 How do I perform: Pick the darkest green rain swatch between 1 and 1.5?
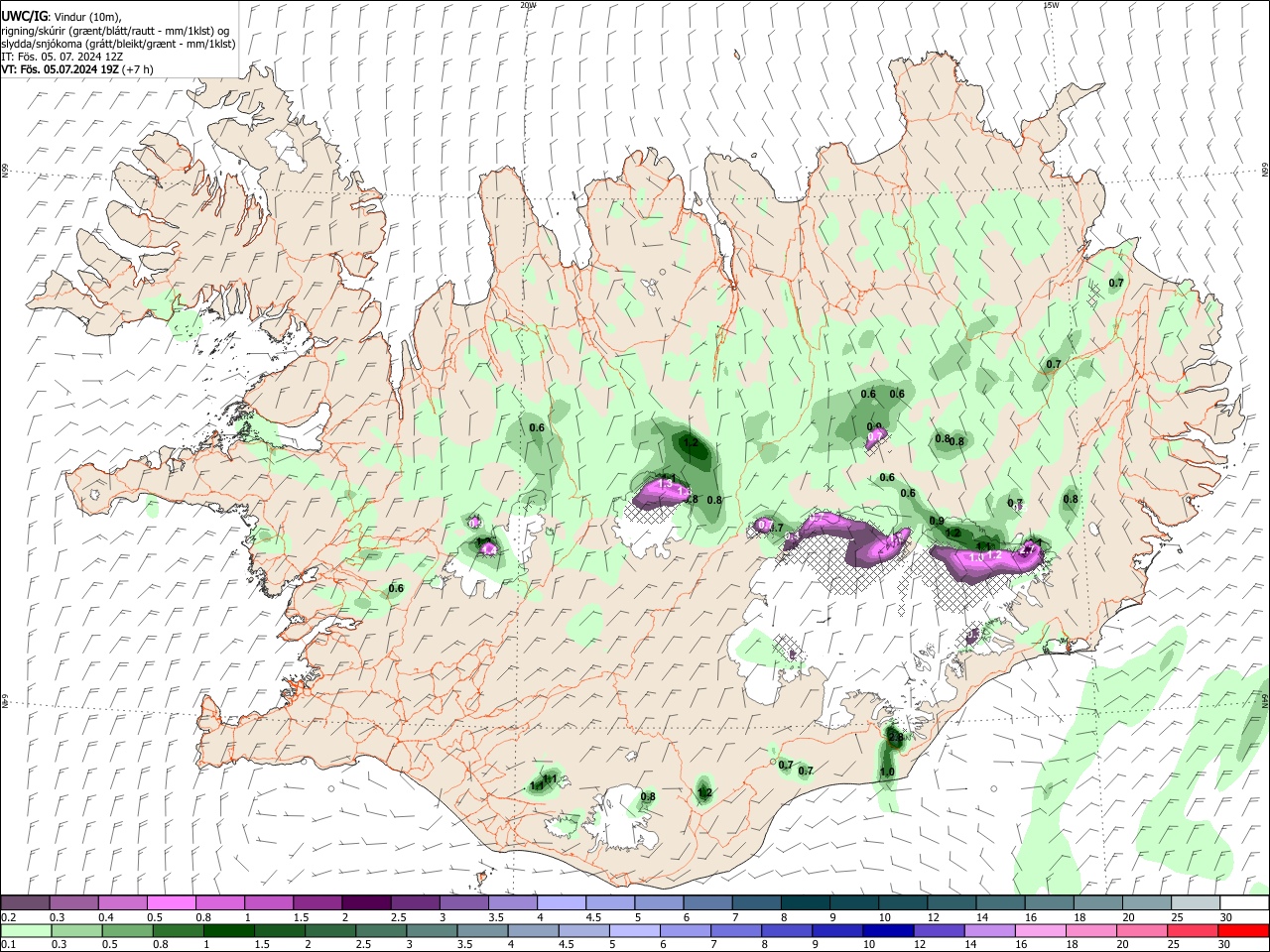point(229,930)
